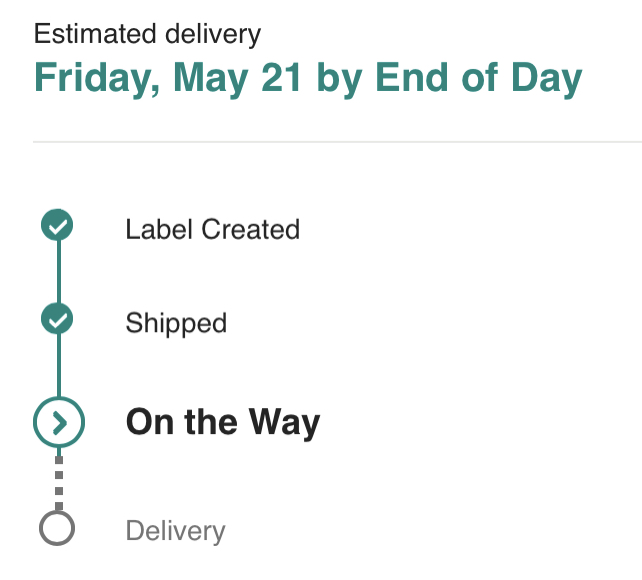Click line between Label Created and Shipped
Viewport: 642px width, 580px height.
58,273
